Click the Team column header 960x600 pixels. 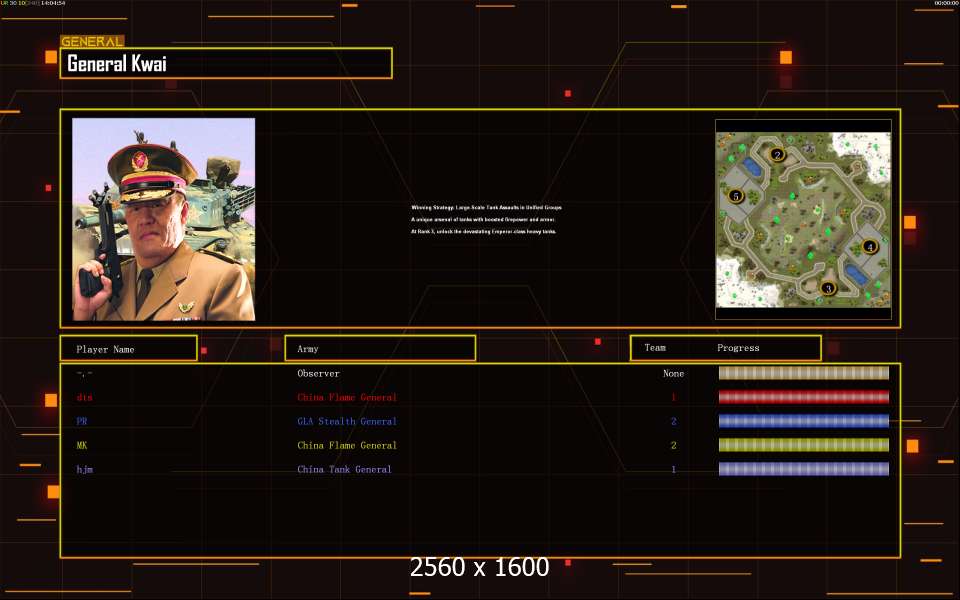655,348
